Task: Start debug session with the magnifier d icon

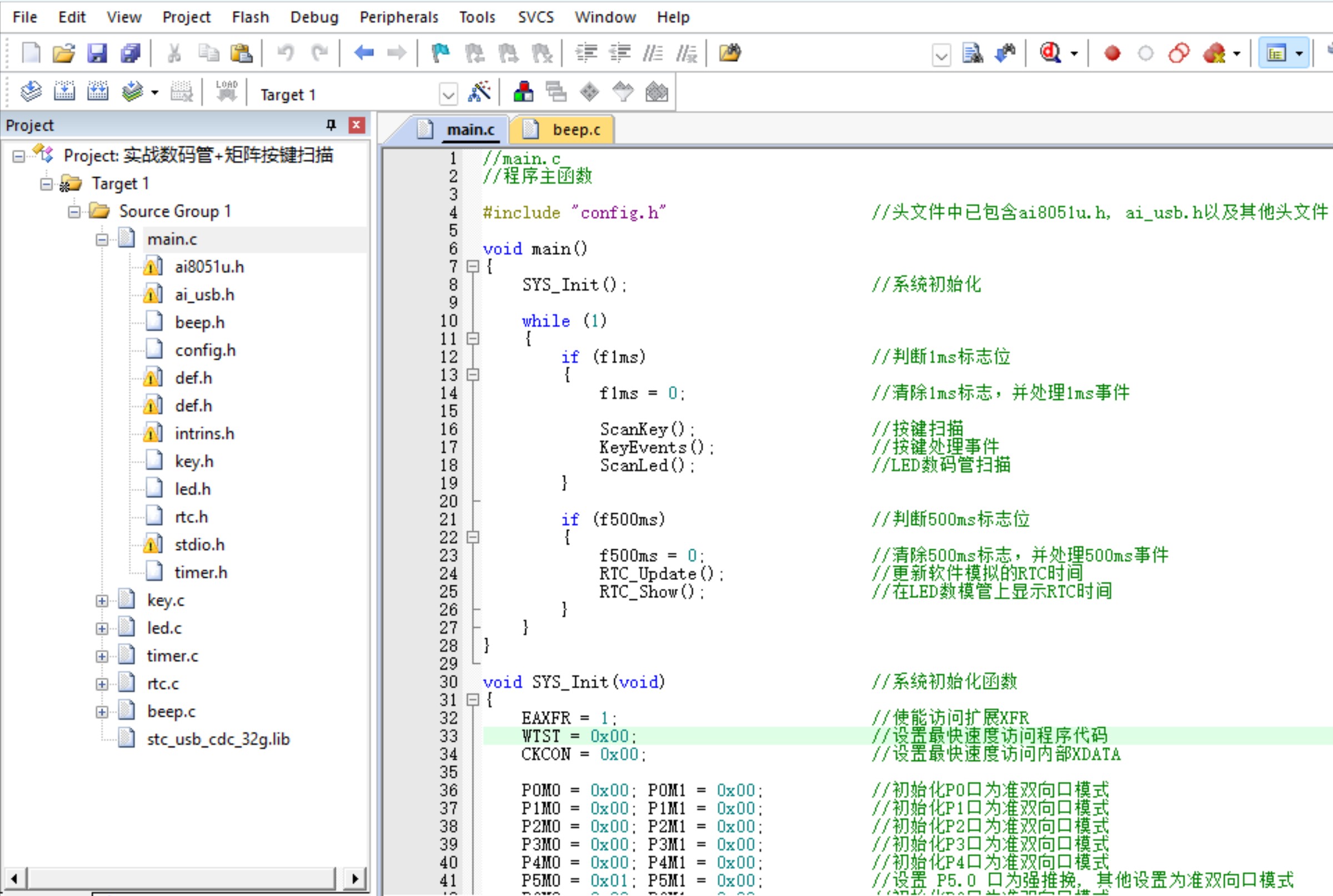Action: tap(1050, 53)
